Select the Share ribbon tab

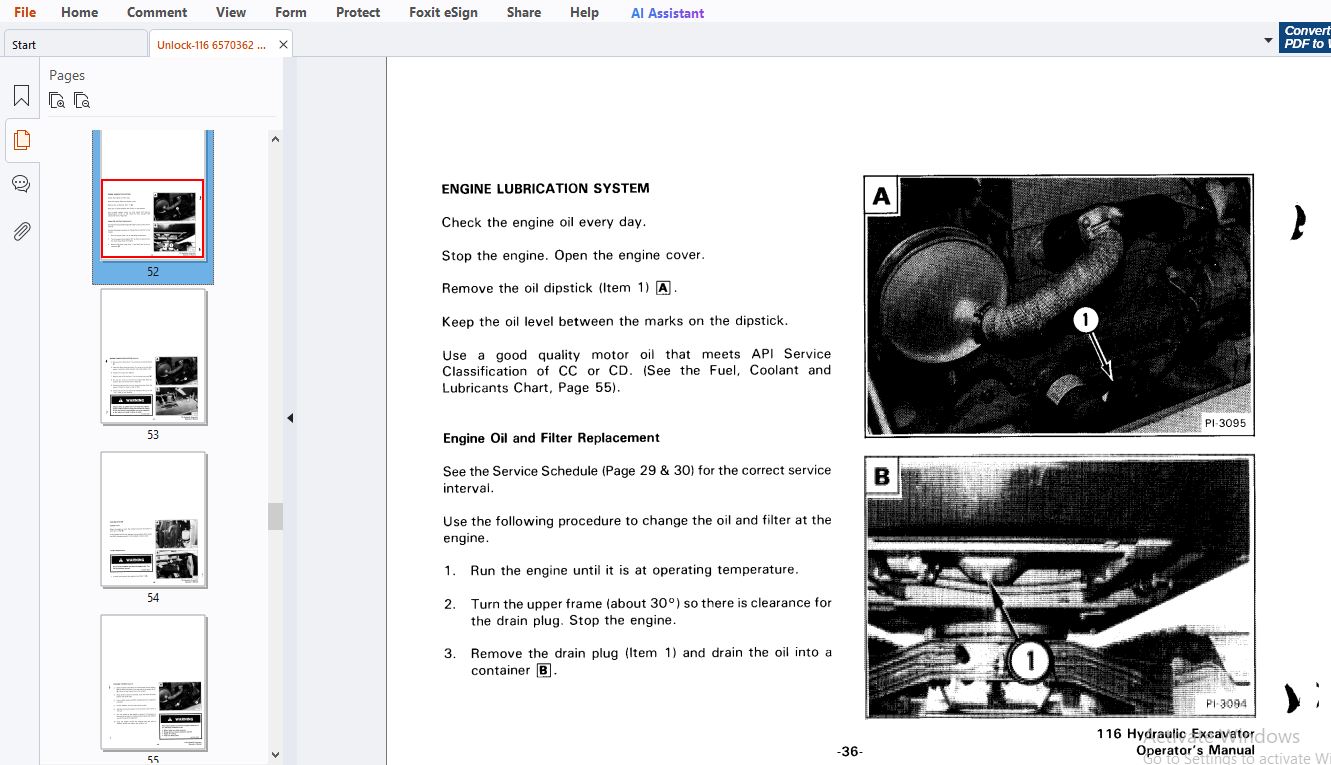(x=523, y=12)
